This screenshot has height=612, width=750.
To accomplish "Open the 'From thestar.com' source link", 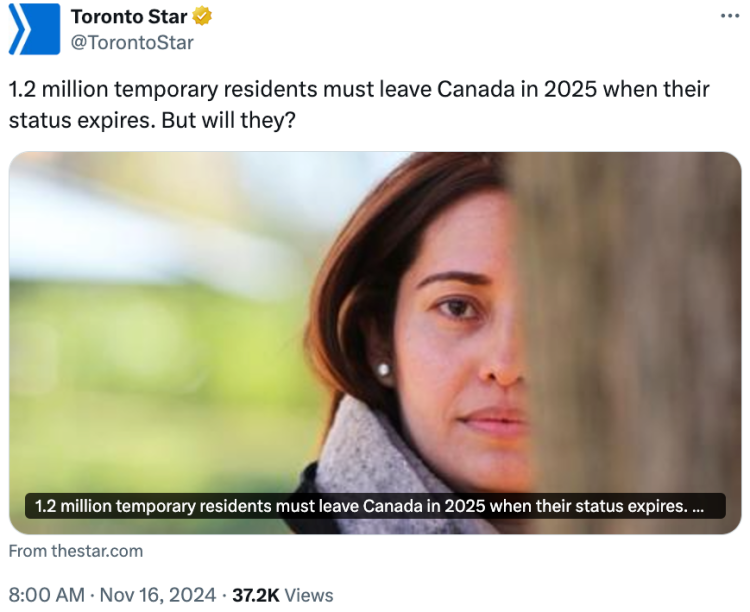I will tap(76, 551).
